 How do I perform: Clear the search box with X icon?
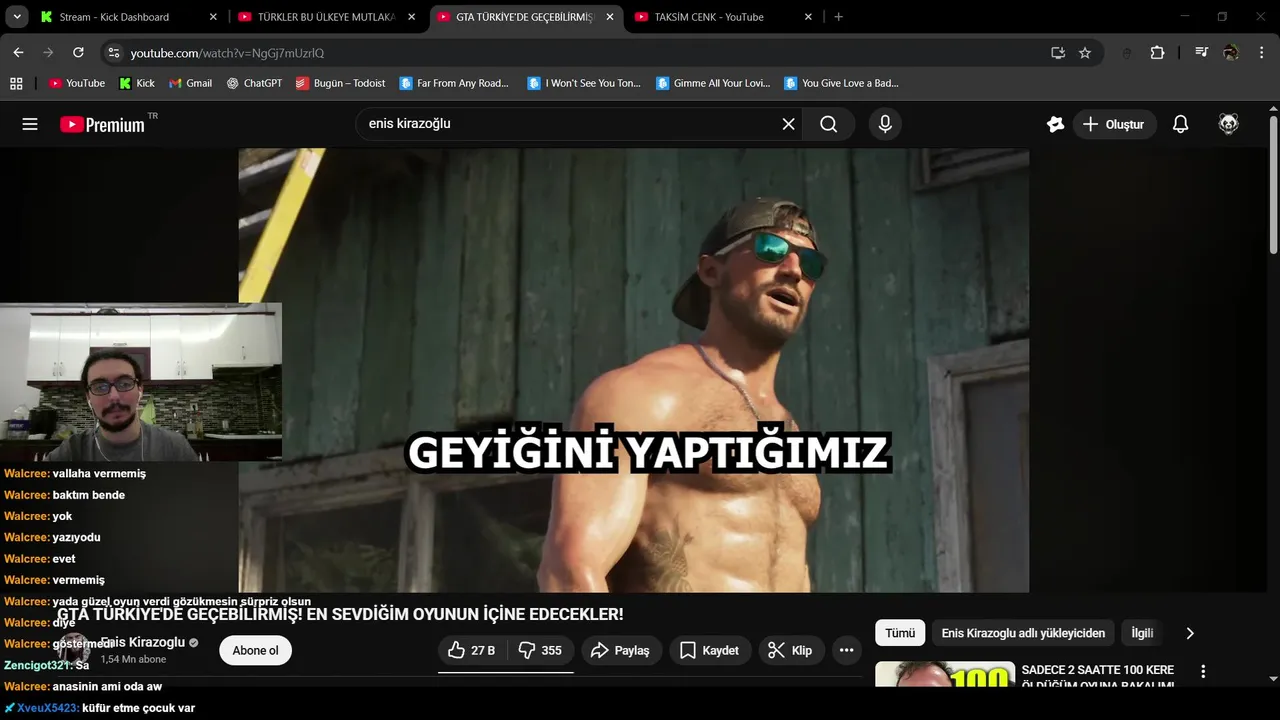coord(789,124)
